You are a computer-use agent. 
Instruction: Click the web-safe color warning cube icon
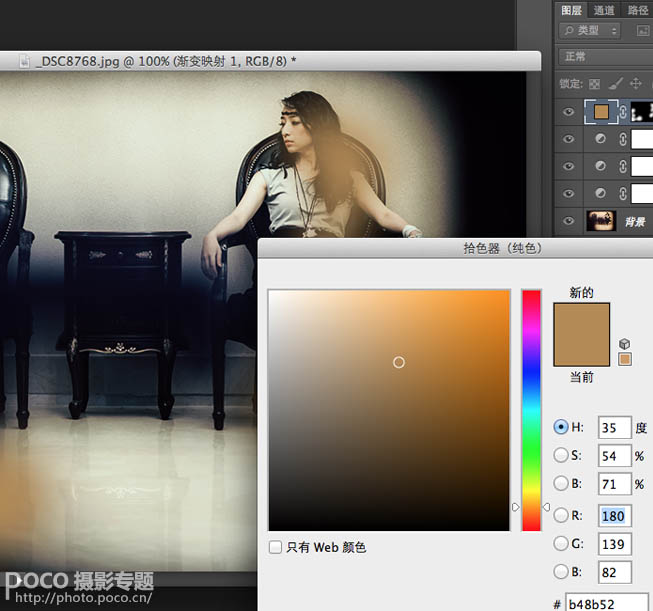(x=625, y=344)
